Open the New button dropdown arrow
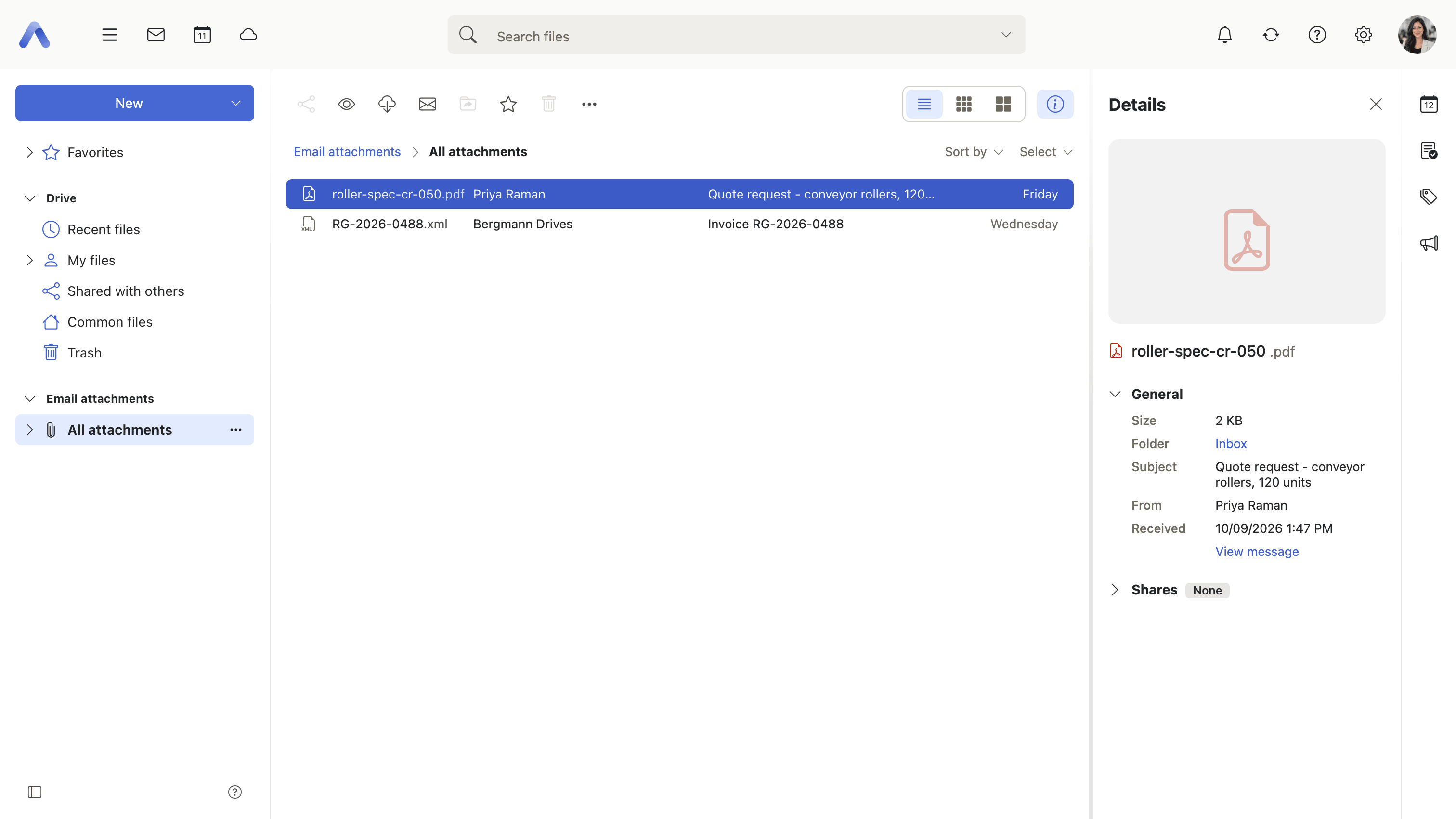This screenshot has width=1456, height=819. [x=236, y=103]
